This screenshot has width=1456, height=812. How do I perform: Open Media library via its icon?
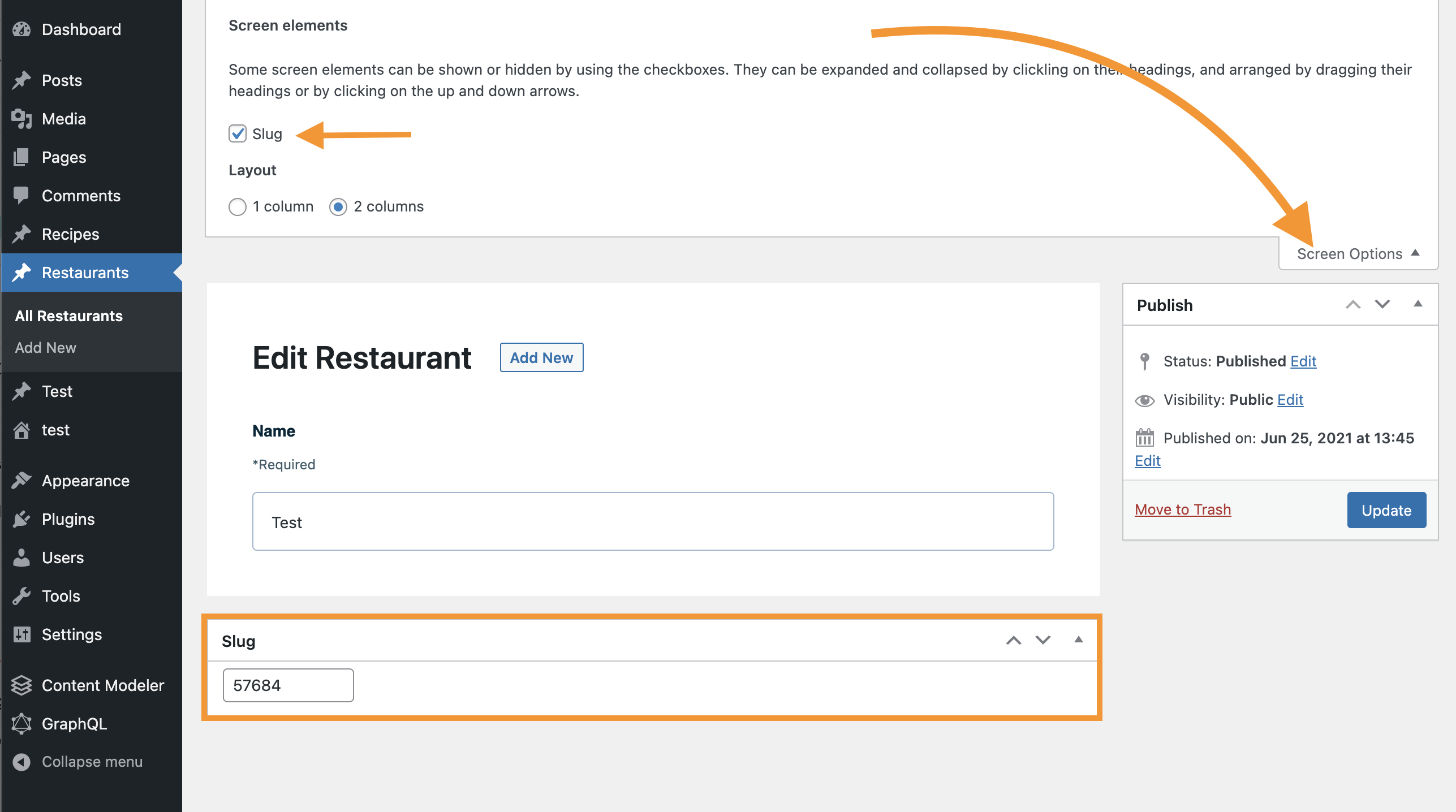point(21,119)
